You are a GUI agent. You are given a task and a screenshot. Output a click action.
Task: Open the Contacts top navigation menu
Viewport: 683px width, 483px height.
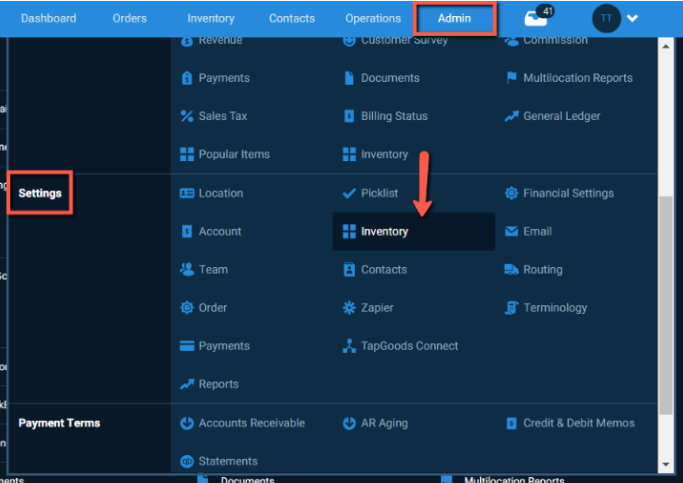click(x=292, y=18)
